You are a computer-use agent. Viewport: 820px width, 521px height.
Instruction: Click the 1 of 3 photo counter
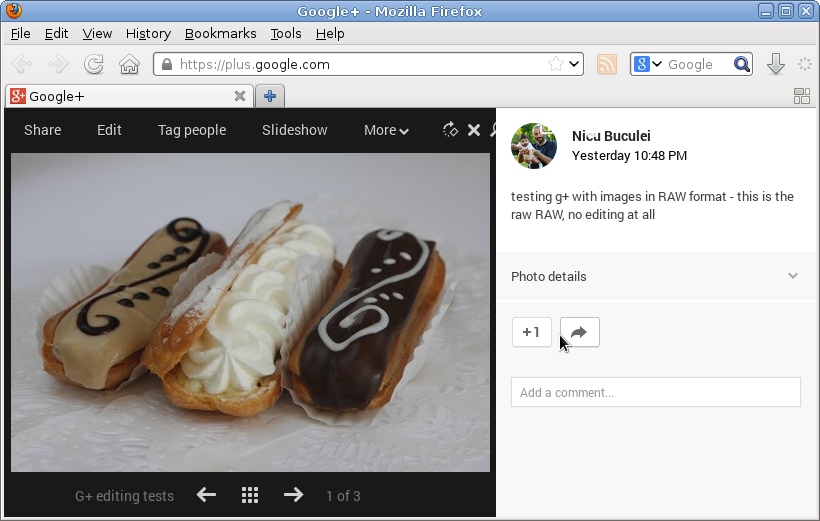click(343, 496)
